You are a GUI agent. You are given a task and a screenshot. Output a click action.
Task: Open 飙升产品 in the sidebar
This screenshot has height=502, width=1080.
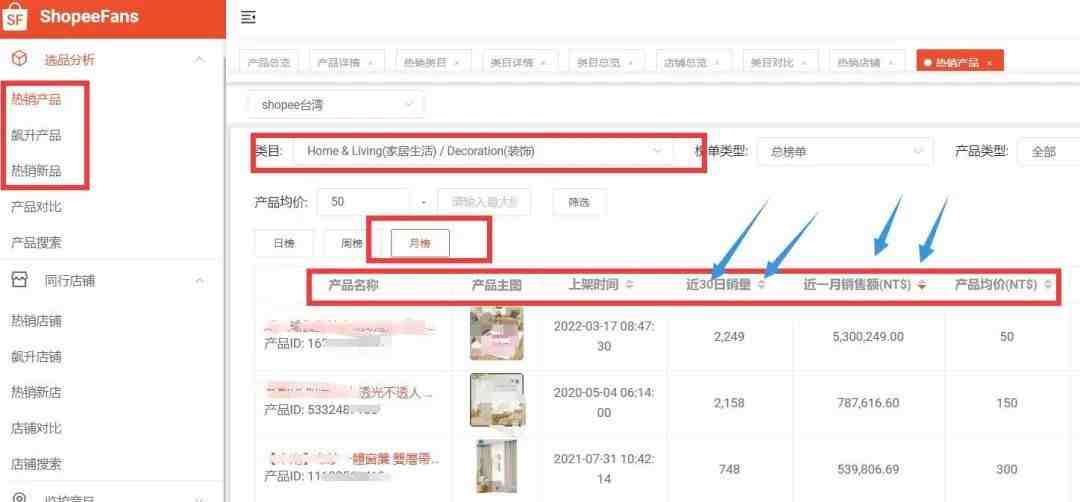[37, 135]
